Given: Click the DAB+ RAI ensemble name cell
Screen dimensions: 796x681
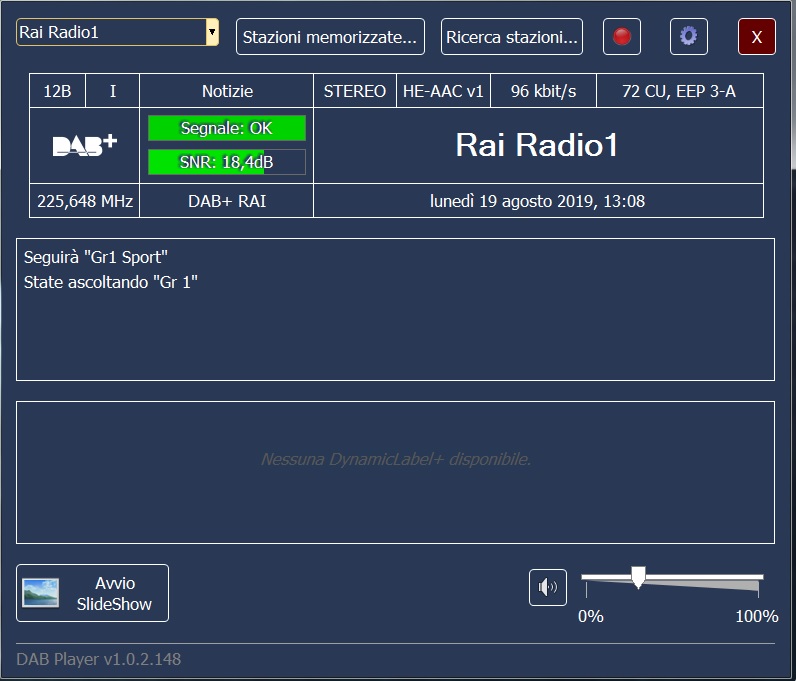Looking at the screenshot, I should 227,201.
